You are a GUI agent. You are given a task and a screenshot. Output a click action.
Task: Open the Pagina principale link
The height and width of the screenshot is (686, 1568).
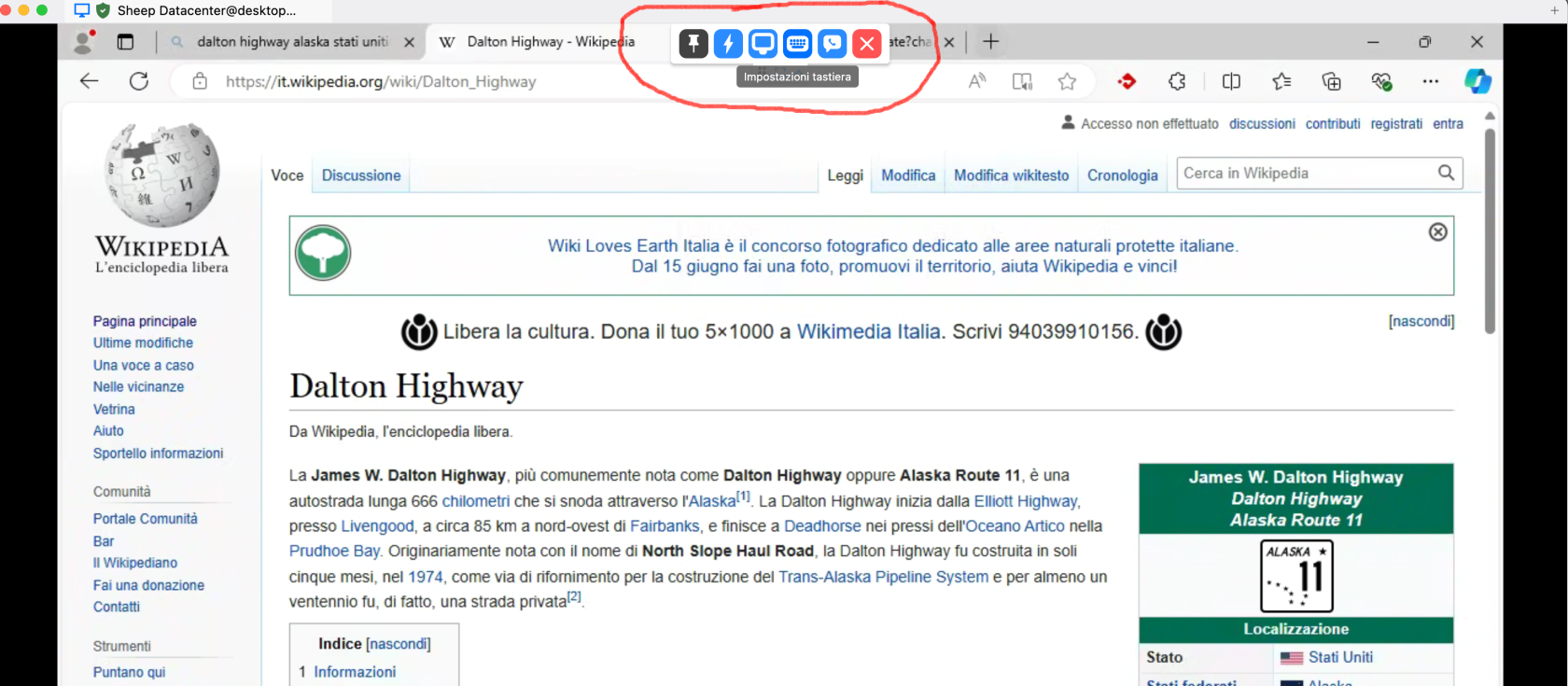click(x=145, y=321)
